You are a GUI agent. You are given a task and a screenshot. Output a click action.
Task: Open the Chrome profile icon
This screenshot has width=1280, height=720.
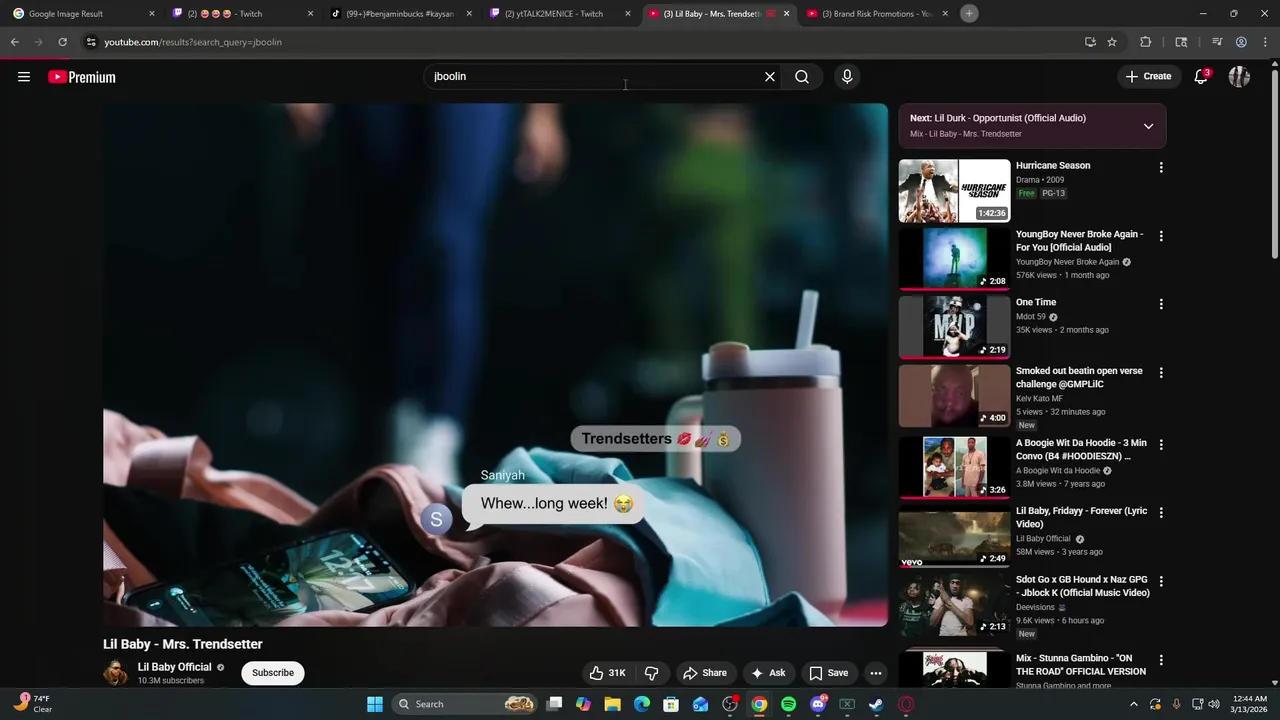click(x=1241, y=42)
